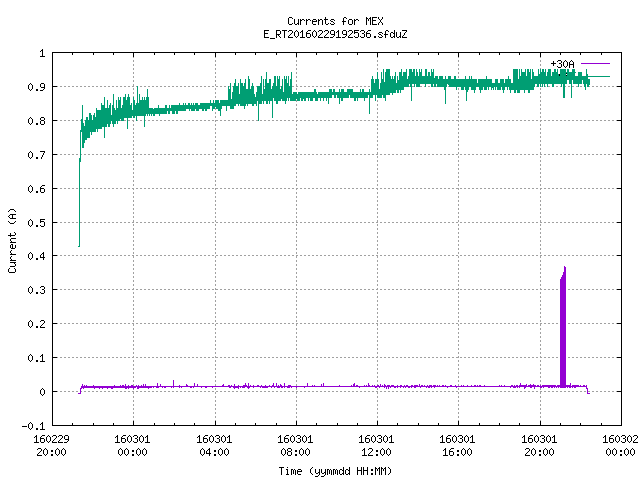
Task: Click the y-axis label '0.1'
Action: pyautogui.click(x=36, y=358)
